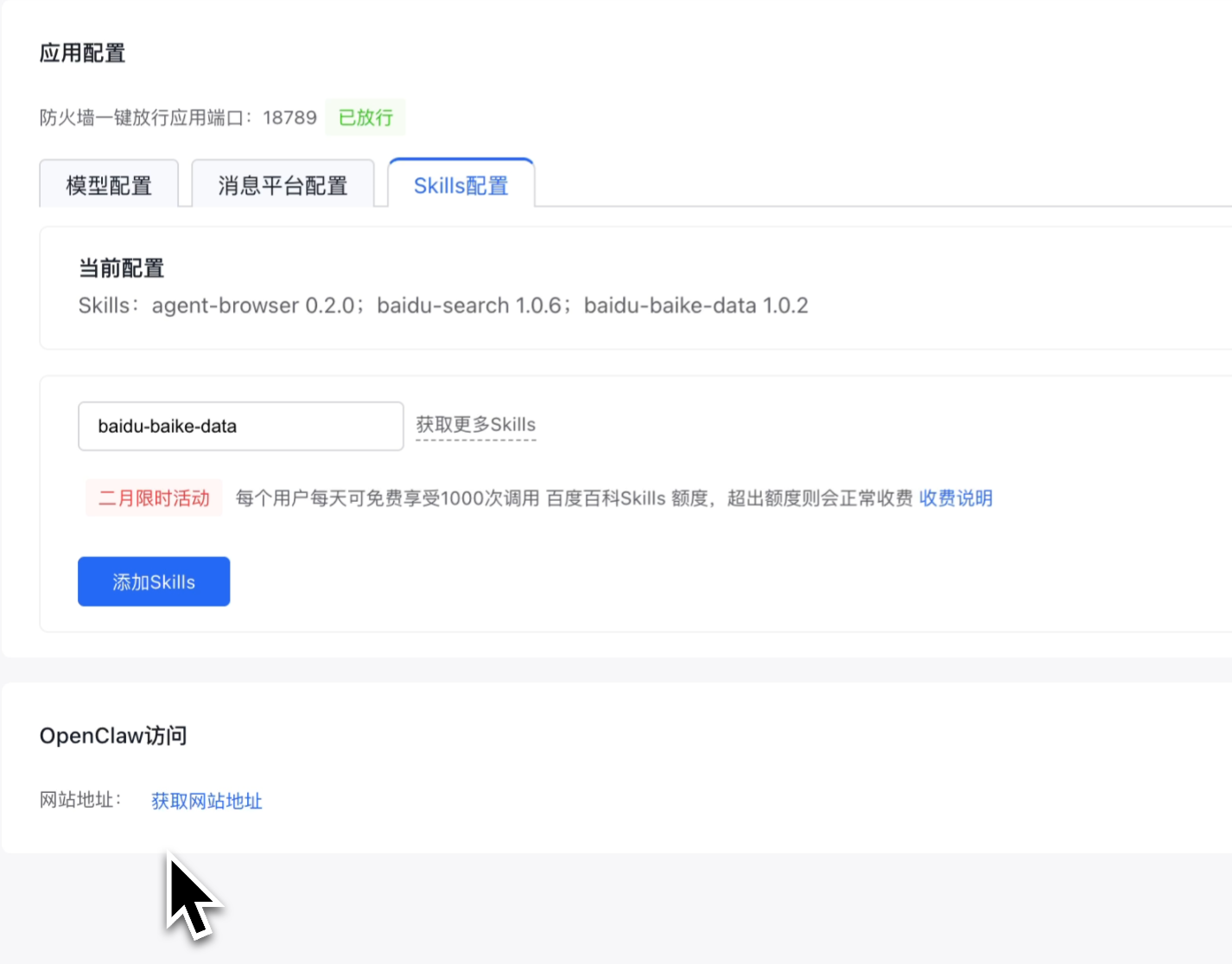Viewport: 1232px width, 964px height.
Task: Switch to the 模型配置 tab
Action: 109,184
